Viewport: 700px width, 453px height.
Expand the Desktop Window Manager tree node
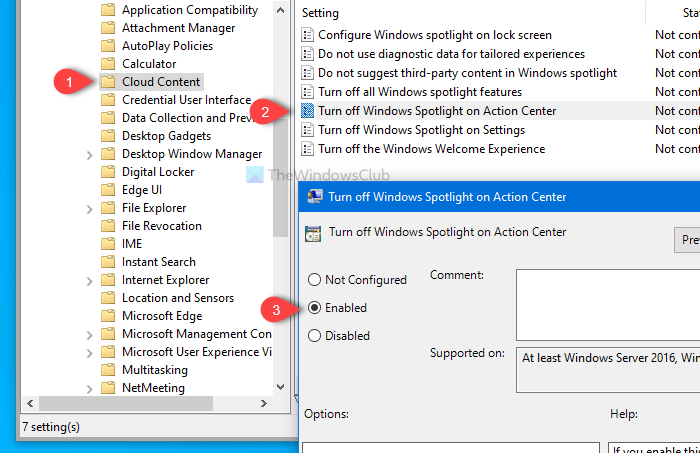point(90,154)
